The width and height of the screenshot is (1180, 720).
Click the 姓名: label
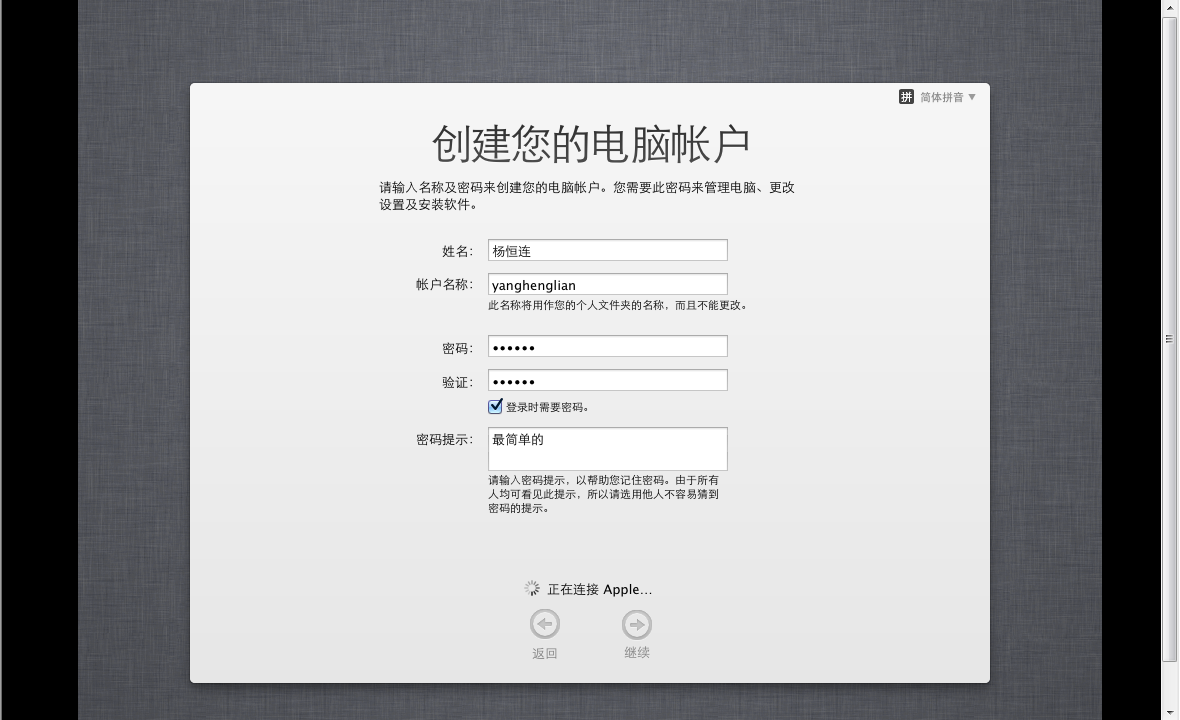(x=458, y=251)
